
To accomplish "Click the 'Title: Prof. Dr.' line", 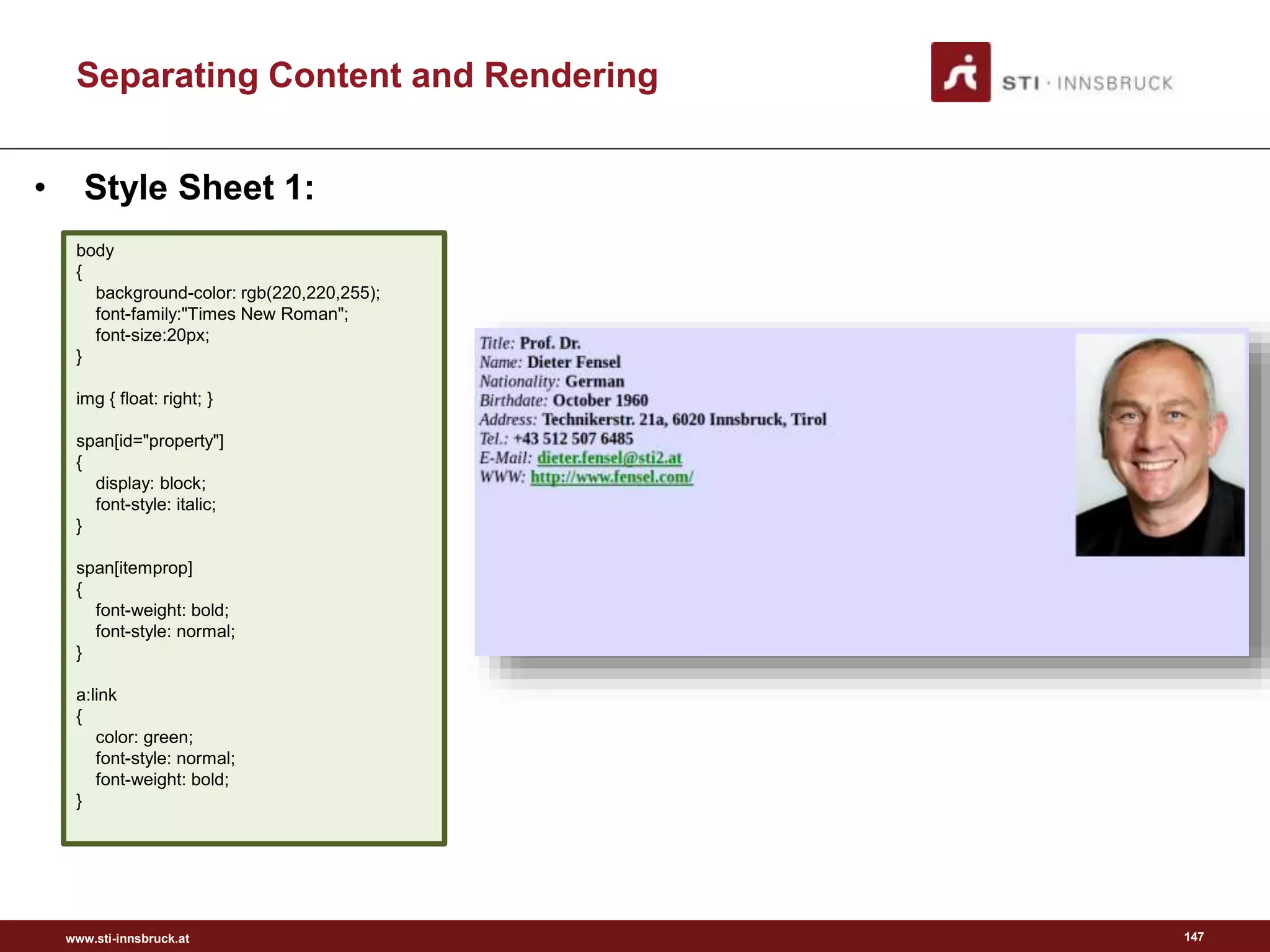I will pyautogui.click(x=530, y=343).
